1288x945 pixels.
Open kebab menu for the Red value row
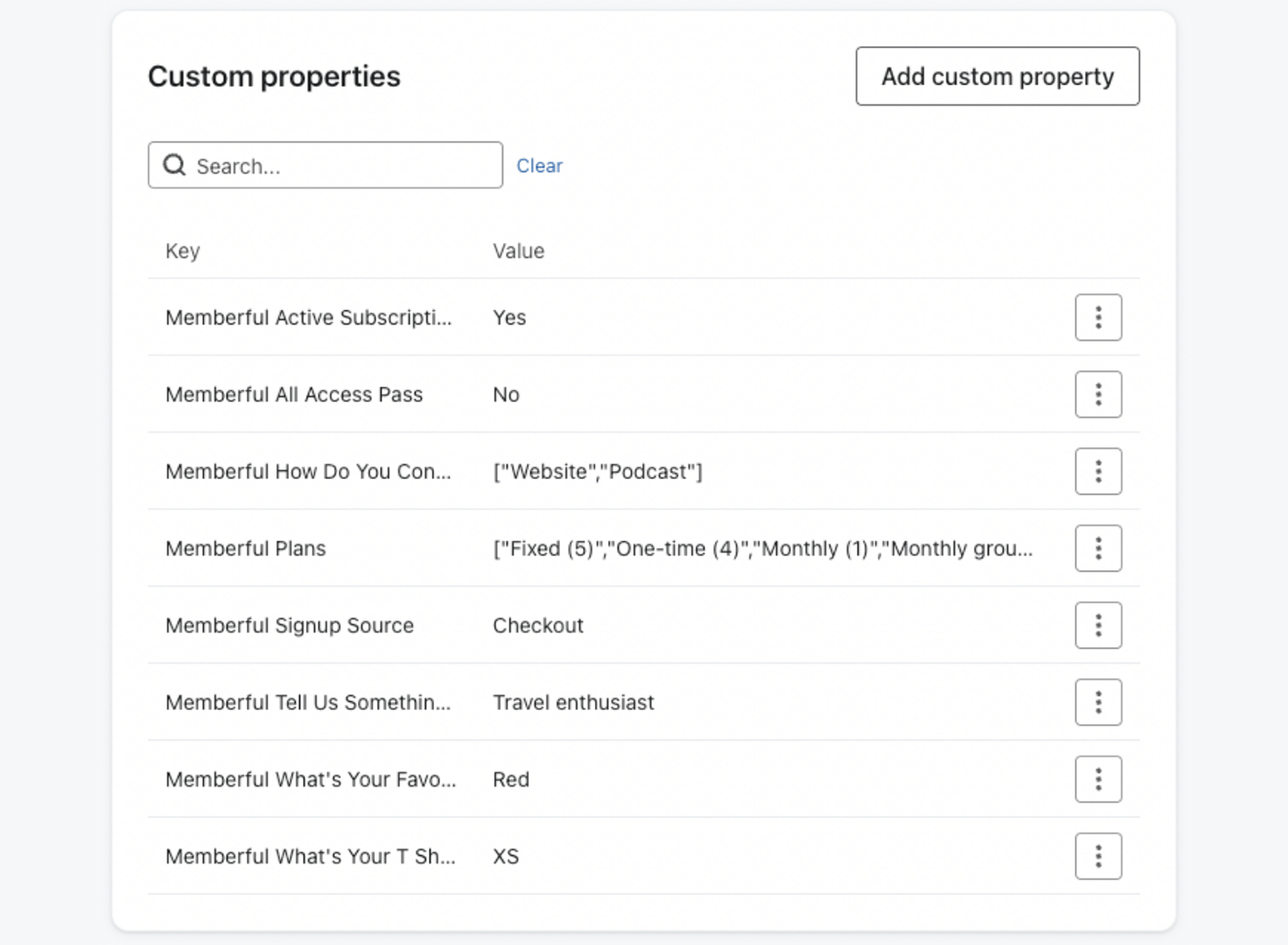pyautogui.click(x=1097, y=779)
